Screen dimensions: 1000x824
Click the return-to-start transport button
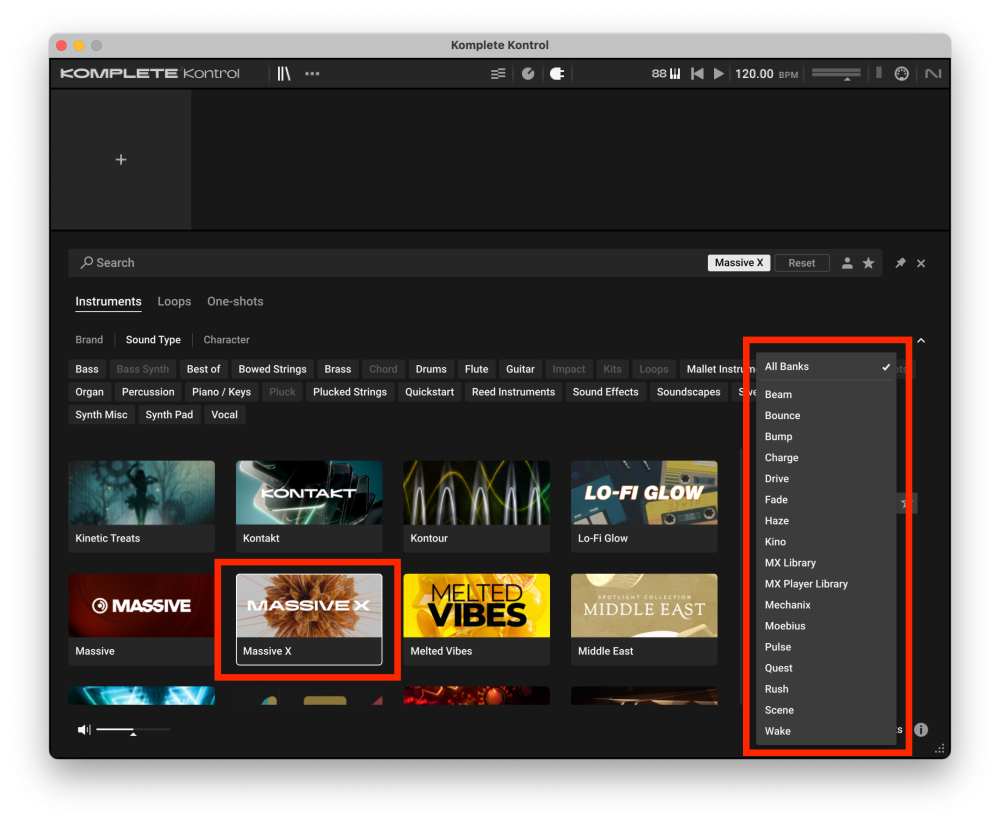click(697, 74)
